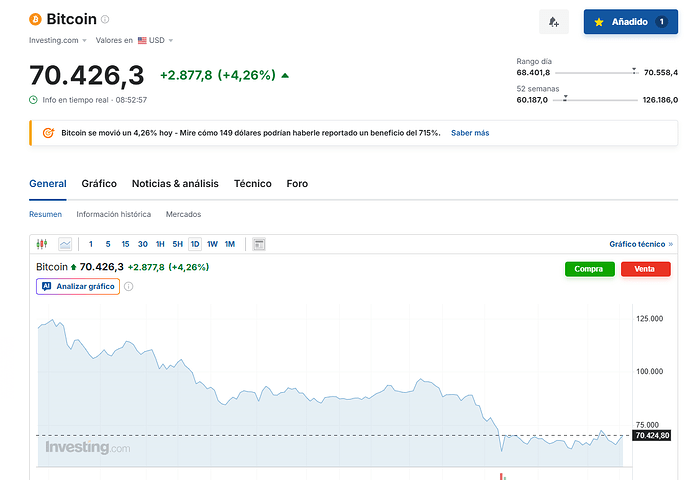
Task: Click the Rango día range slider
Action: [597, 73]
